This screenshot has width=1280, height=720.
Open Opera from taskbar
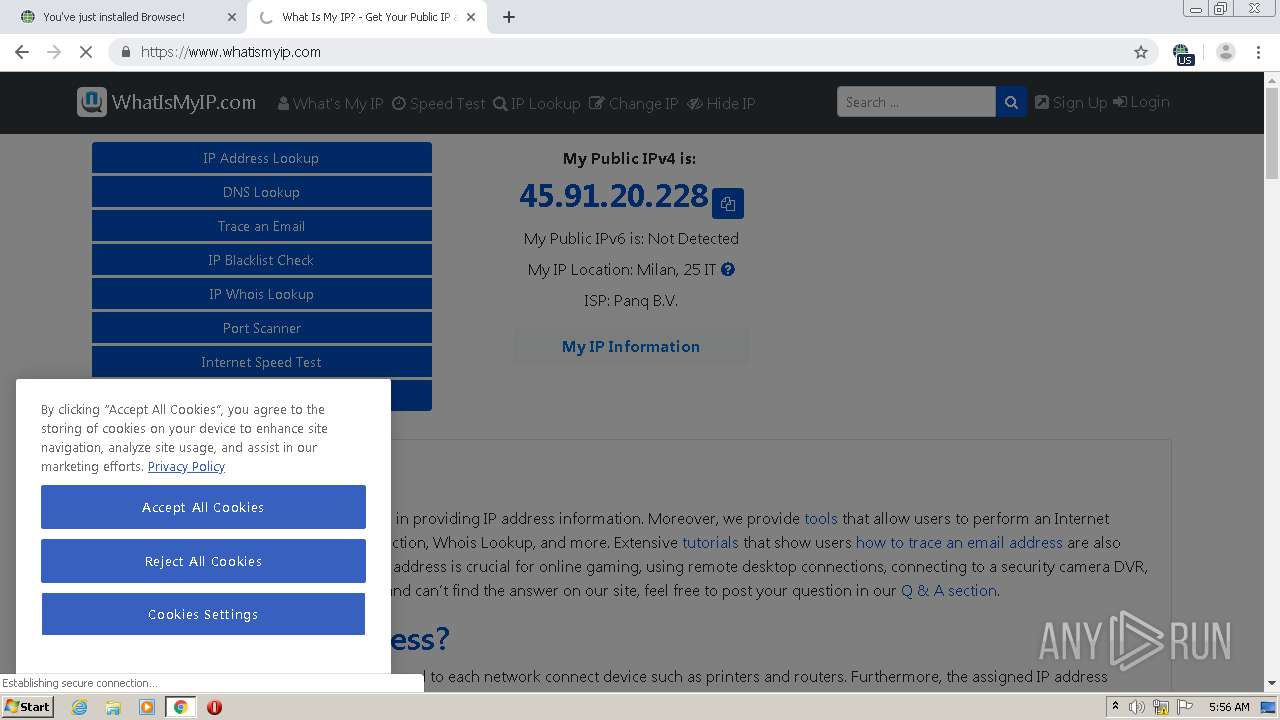pos(214,707)
